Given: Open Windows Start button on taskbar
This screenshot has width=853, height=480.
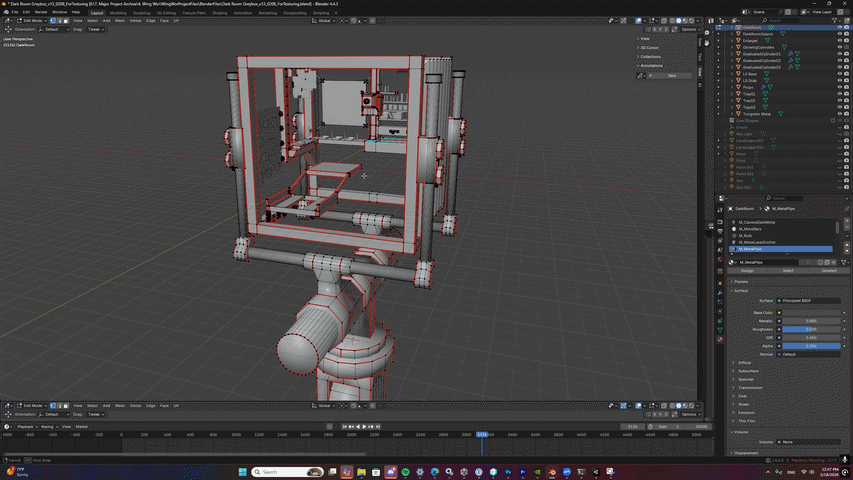Looking at the screenshot, I should (242, 472).
